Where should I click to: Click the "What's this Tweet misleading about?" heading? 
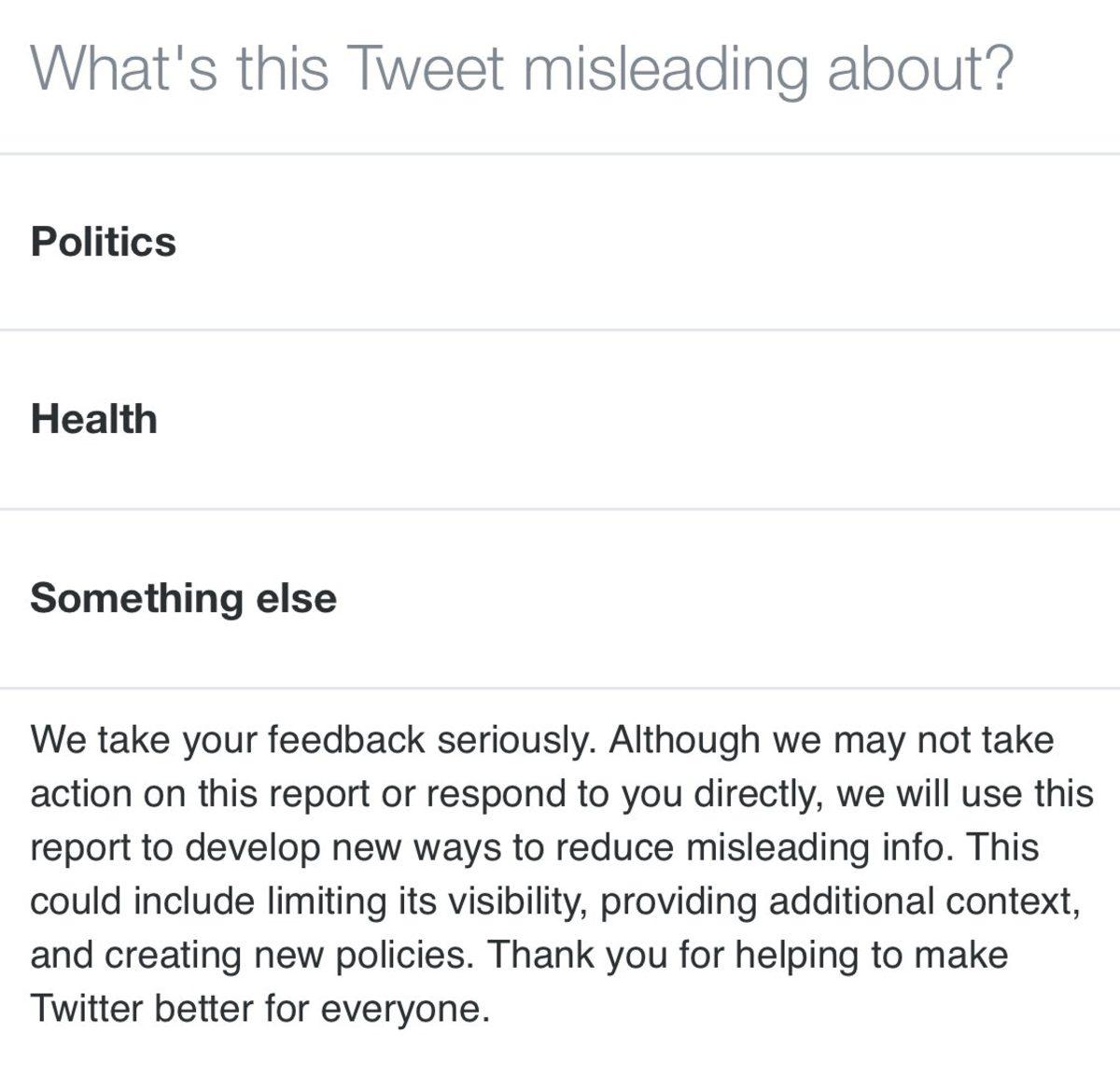(521, 68)
